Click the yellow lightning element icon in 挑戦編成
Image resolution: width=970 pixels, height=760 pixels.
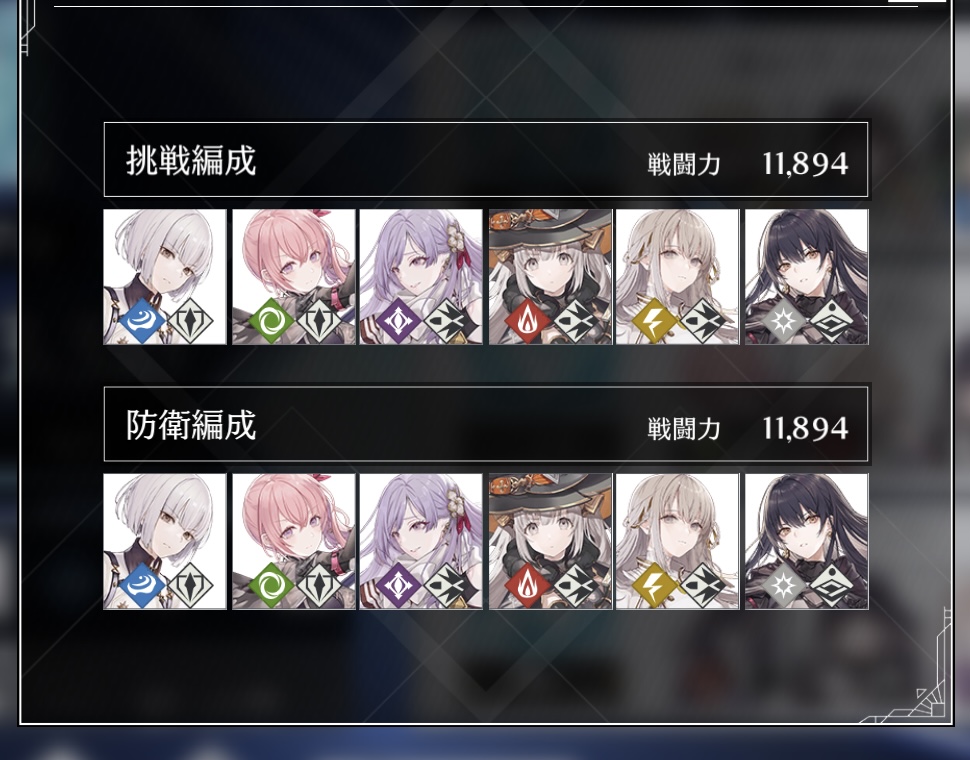(655, 321)
